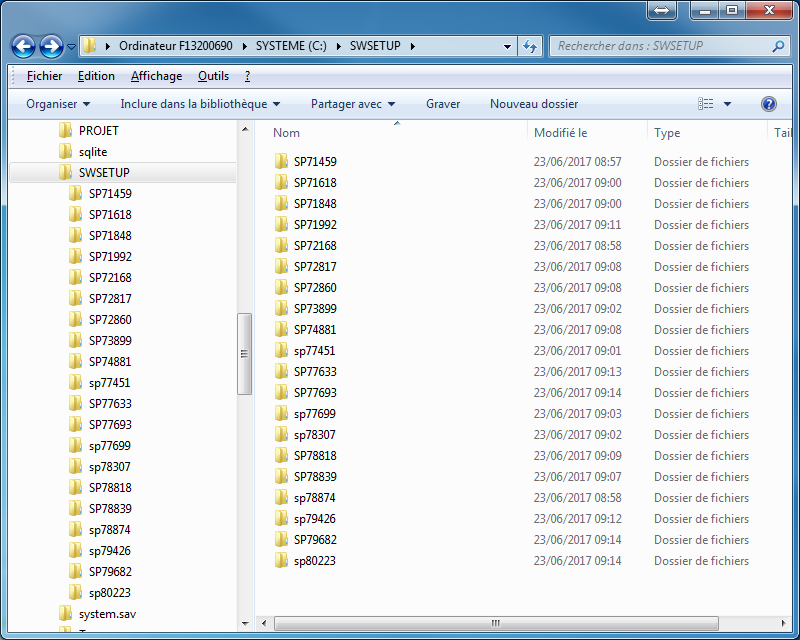Click SYSTEME (C:) in the address bar
This screenshot has height=640, width=800.
click(x=291, y=46)
